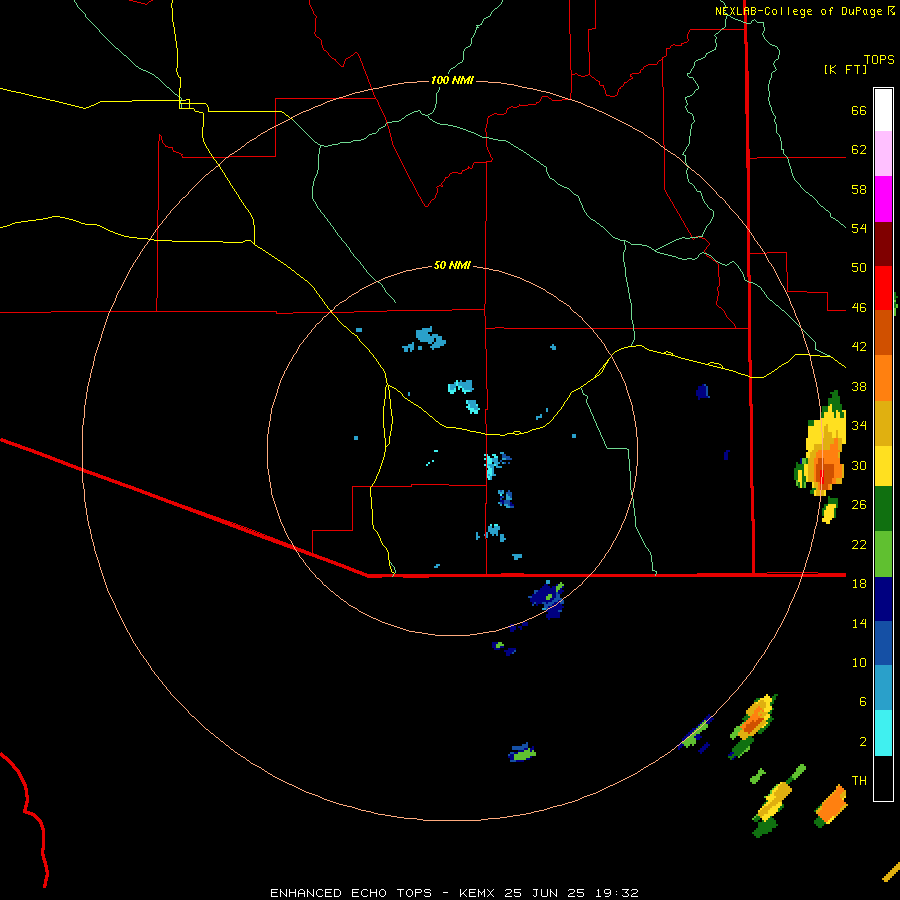
Task: Click the dark orange 42-46 K FT swatch
Action: [x=883, y=332]
